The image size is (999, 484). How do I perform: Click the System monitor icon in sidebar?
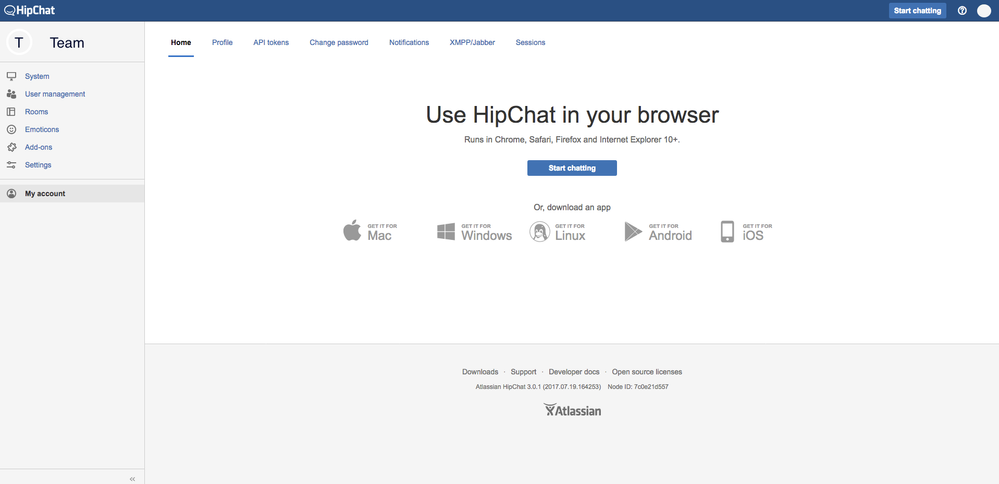coord(11,76)
